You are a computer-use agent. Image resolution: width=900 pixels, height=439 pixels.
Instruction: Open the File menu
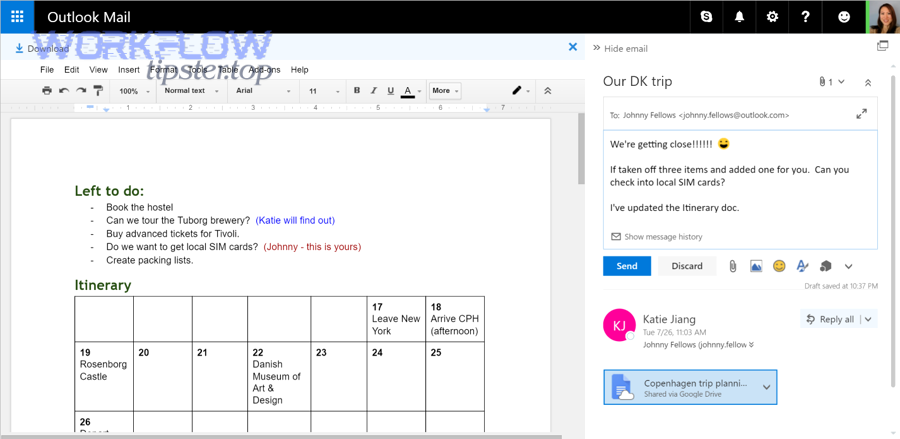(x=47, y=69)
